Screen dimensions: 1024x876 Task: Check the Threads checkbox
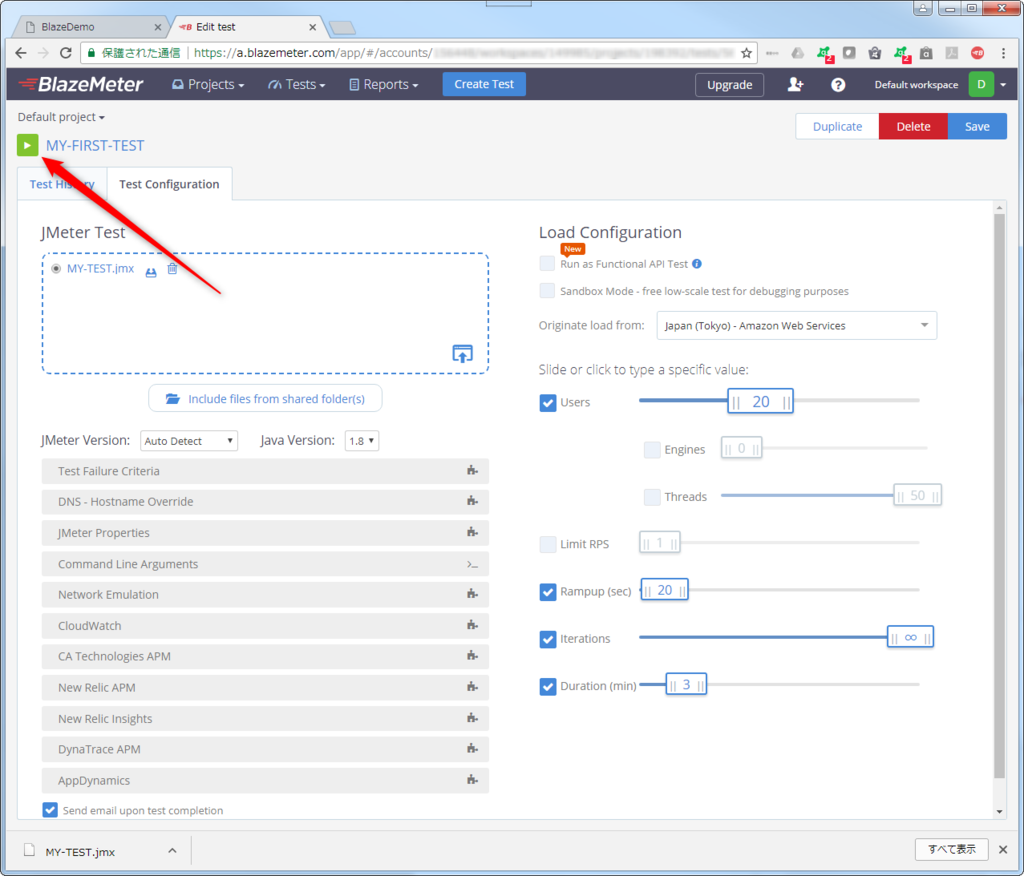[652, 496]
